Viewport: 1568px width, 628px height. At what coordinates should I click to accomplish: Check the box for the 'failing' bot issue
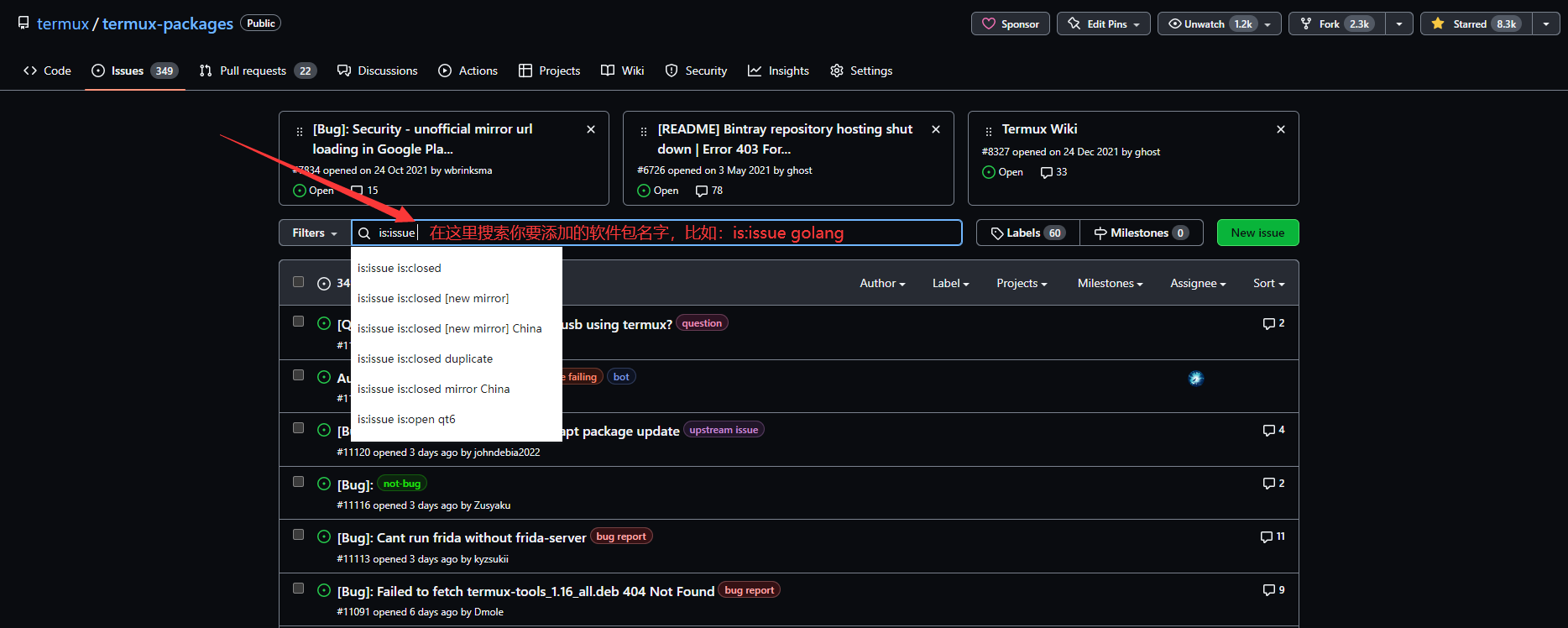[298, 375]
